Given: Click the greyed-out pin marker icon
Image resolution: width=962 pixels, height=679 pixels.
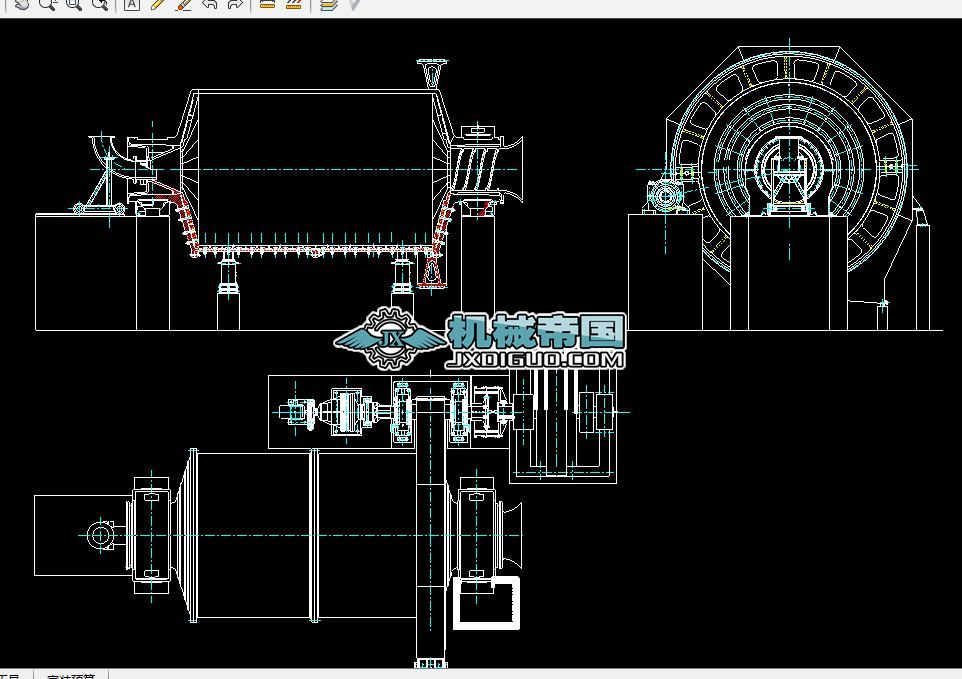Looking at the screenshot, I should click(355, 4).
